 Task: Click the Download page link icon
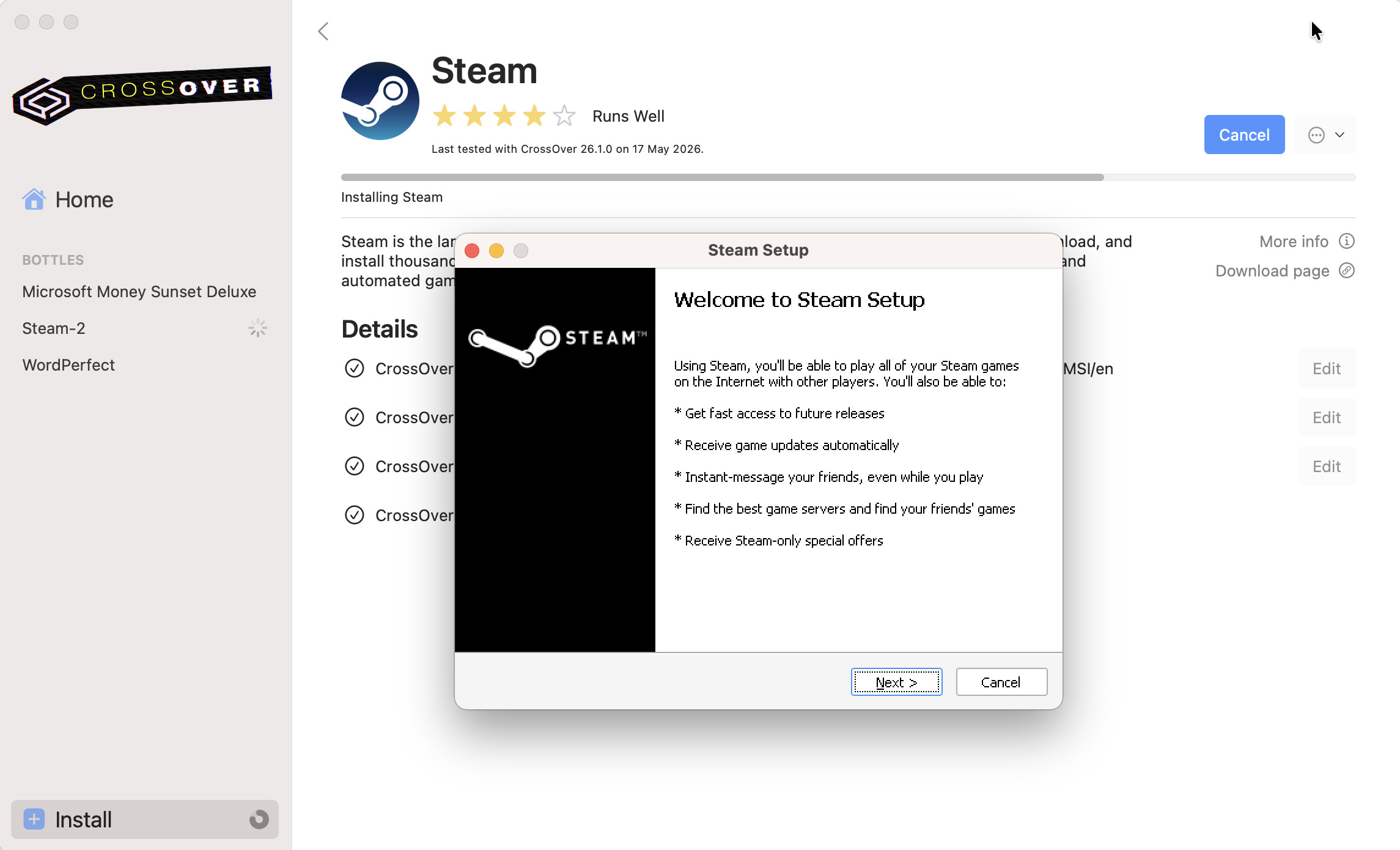[x=1346, y=270]
